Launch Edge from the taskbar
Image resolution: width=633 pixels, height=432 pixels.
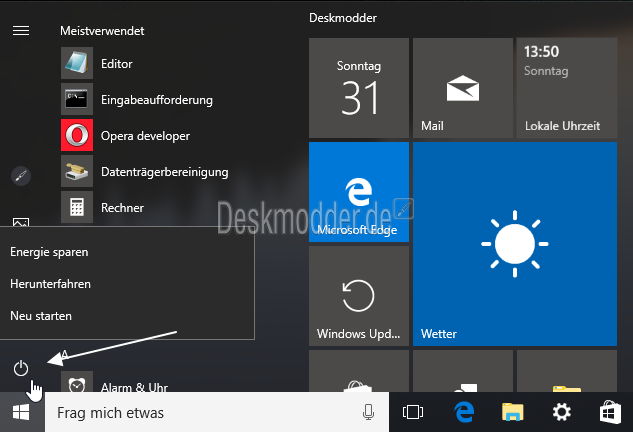464,412
